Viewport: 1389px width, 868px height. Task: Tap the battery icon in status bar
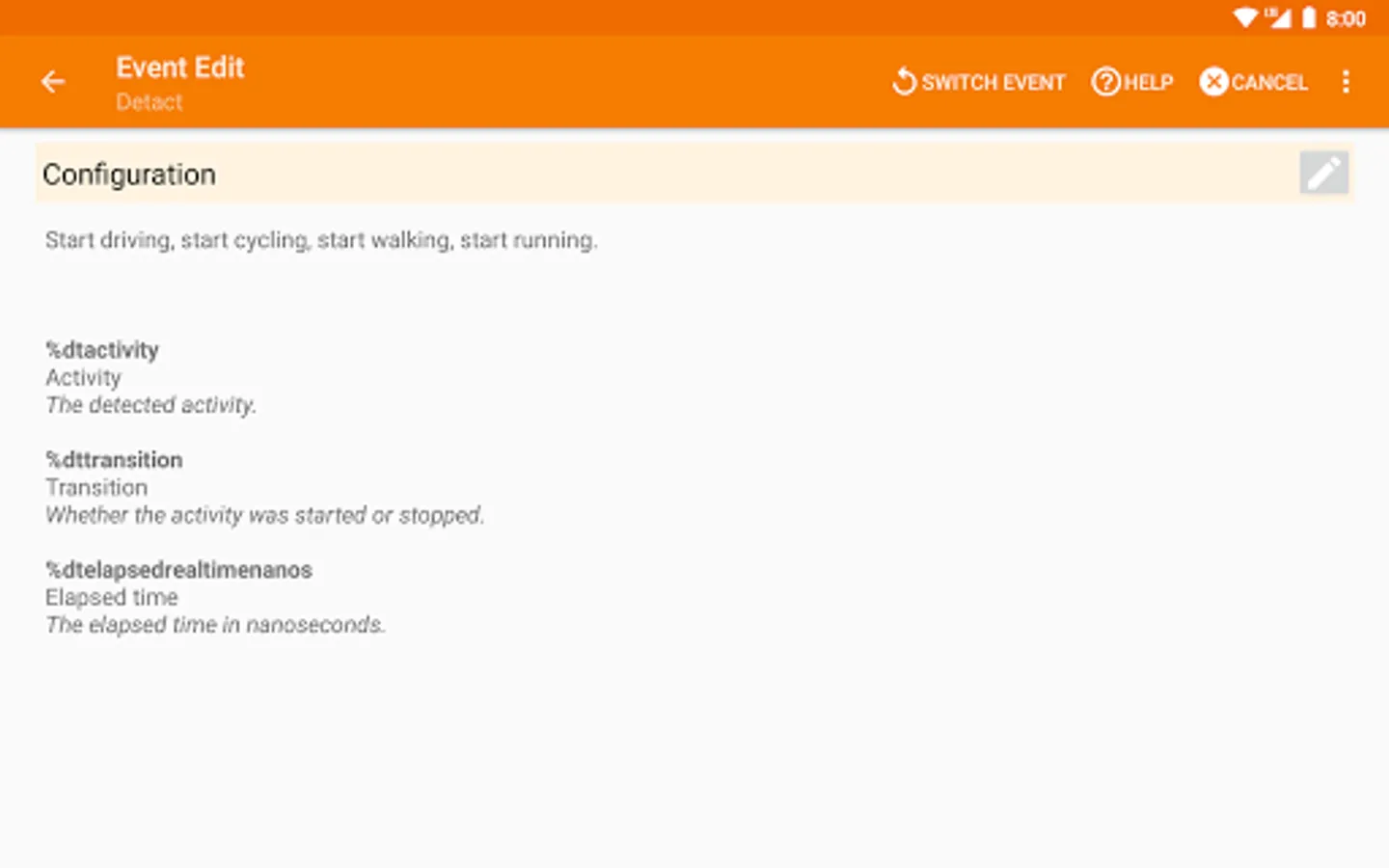[1309, 17]
